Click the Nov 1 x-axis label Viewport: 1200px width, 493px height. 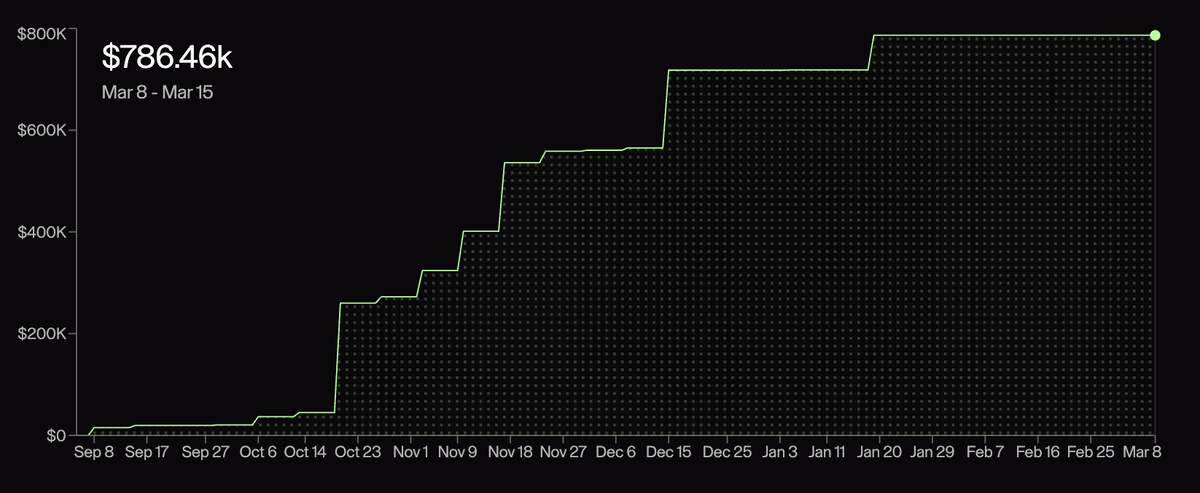(x=411, y=452)
